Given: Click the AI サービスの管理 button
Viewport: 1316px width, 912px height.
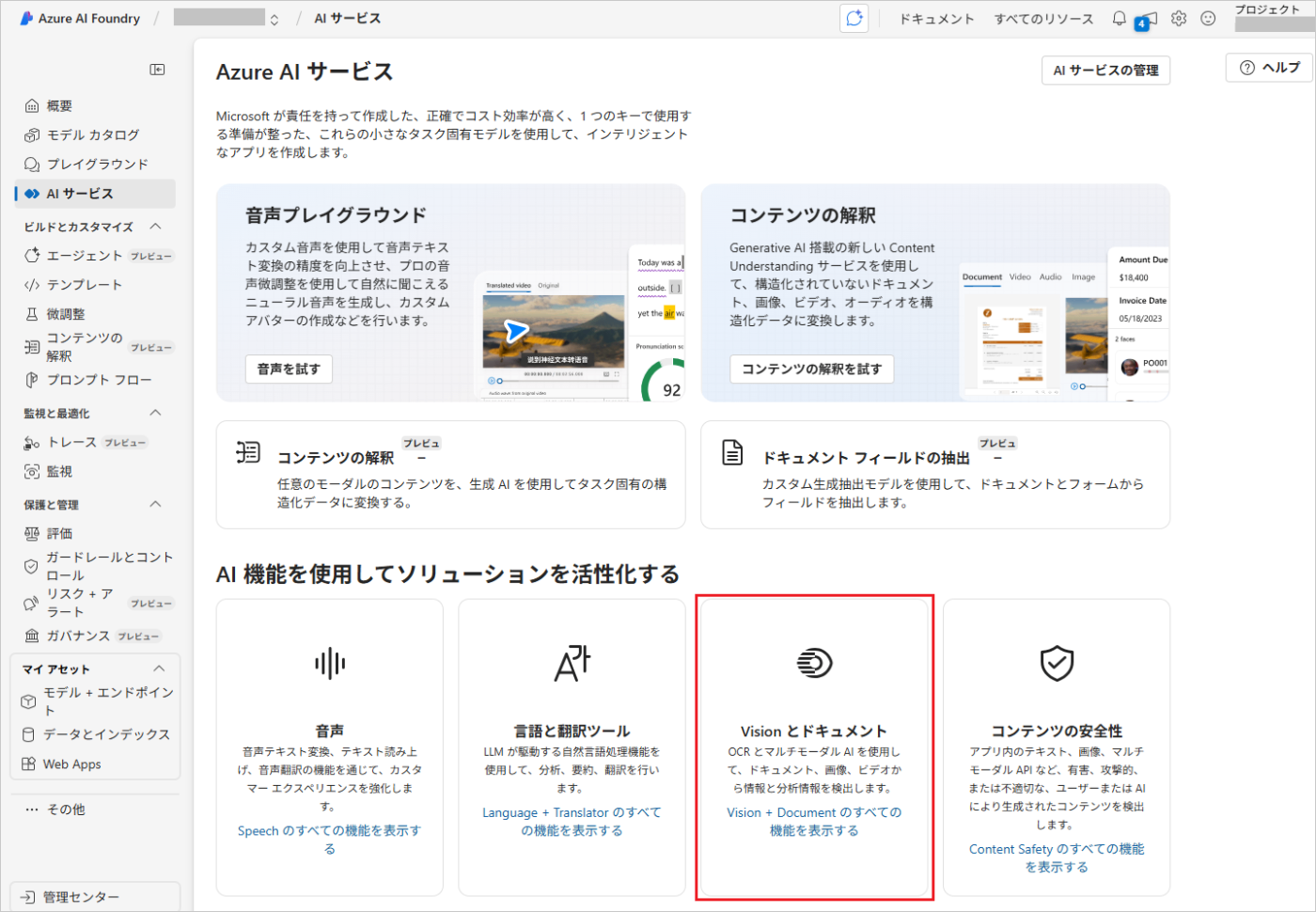Looking at the screenshot, I should click(1105, 71).
